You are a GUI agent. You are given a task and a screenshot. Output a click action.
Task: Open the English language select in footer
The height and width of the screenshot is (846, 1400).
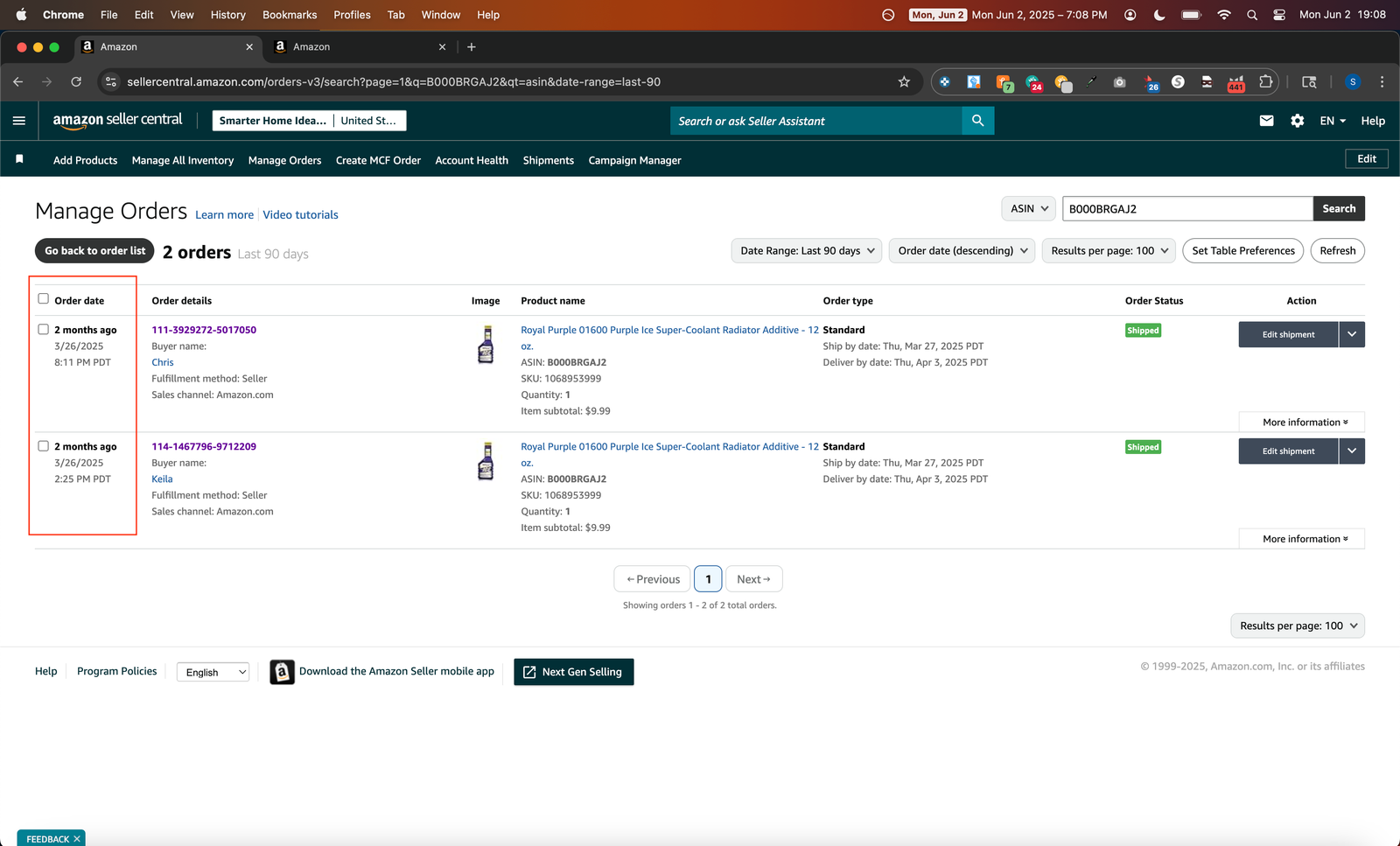[213, 672]
